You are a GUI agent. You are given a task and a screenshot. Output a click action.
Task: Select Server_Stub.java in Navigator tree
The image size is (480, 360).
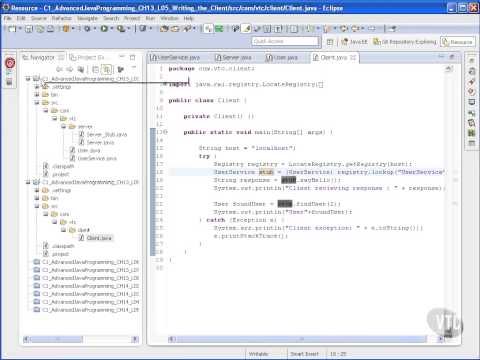tap(103, 135)
